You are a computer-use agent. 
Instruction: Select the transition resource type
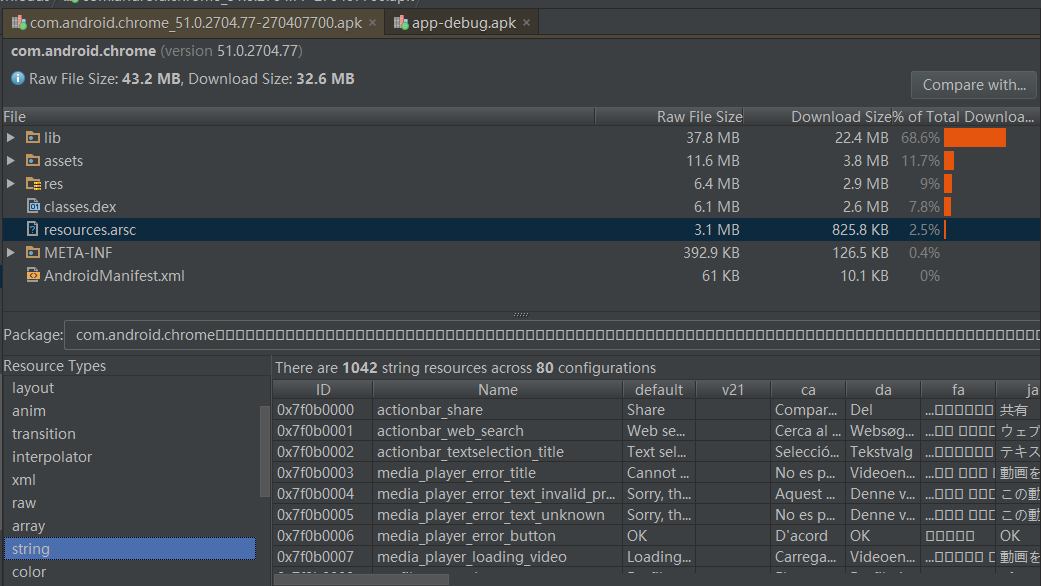(x=130, y=434)
